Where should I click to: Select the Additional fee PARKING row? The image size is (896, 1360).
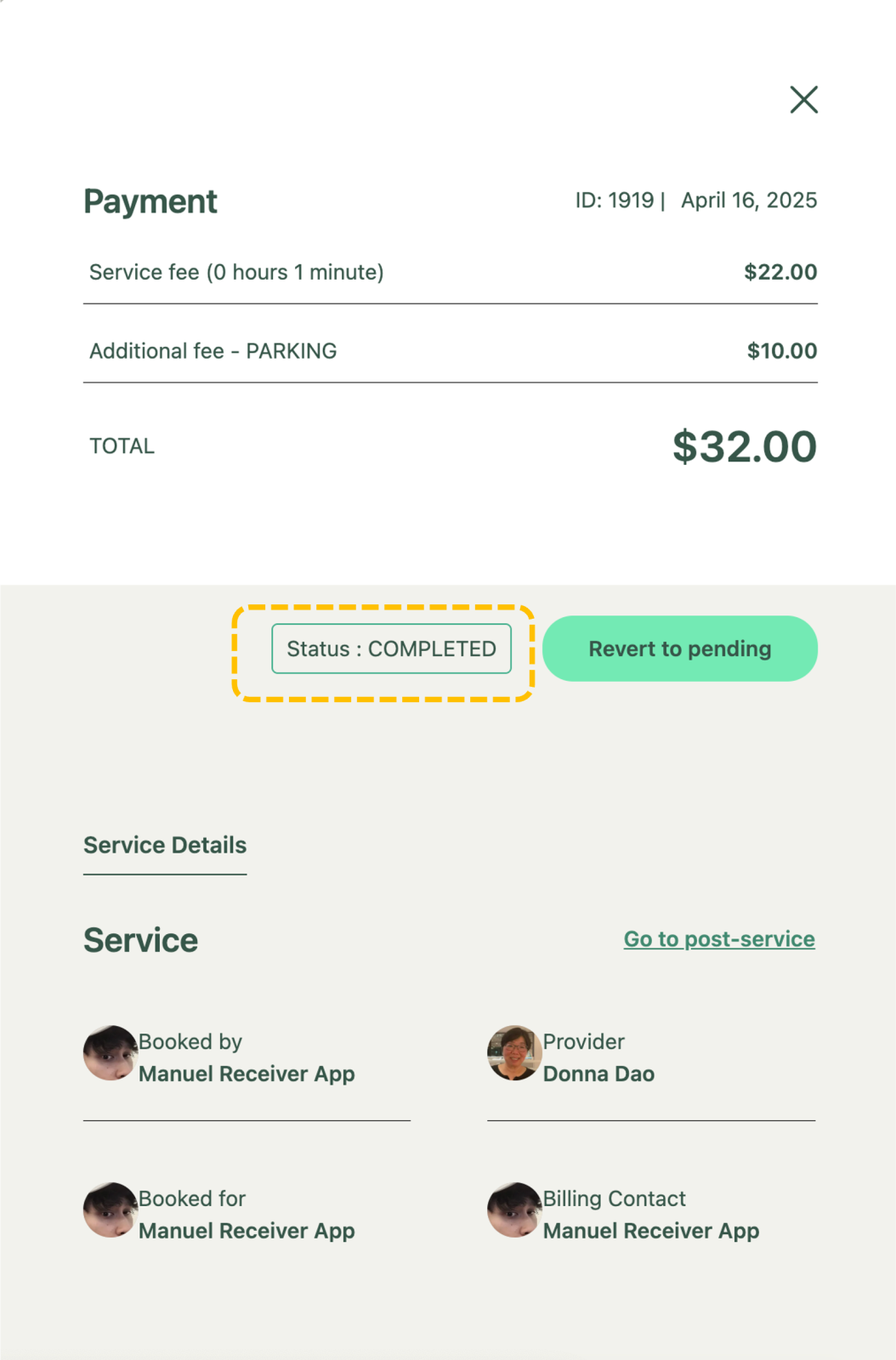[213, 351]
